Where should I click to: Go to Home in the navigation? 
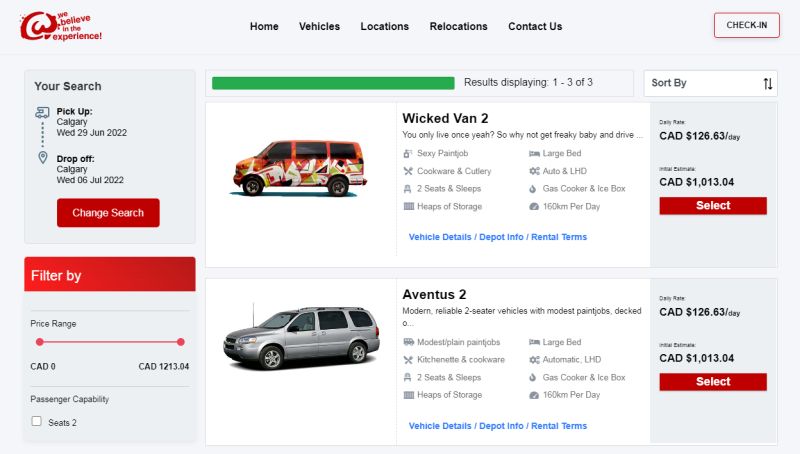[x=264, y=27]
